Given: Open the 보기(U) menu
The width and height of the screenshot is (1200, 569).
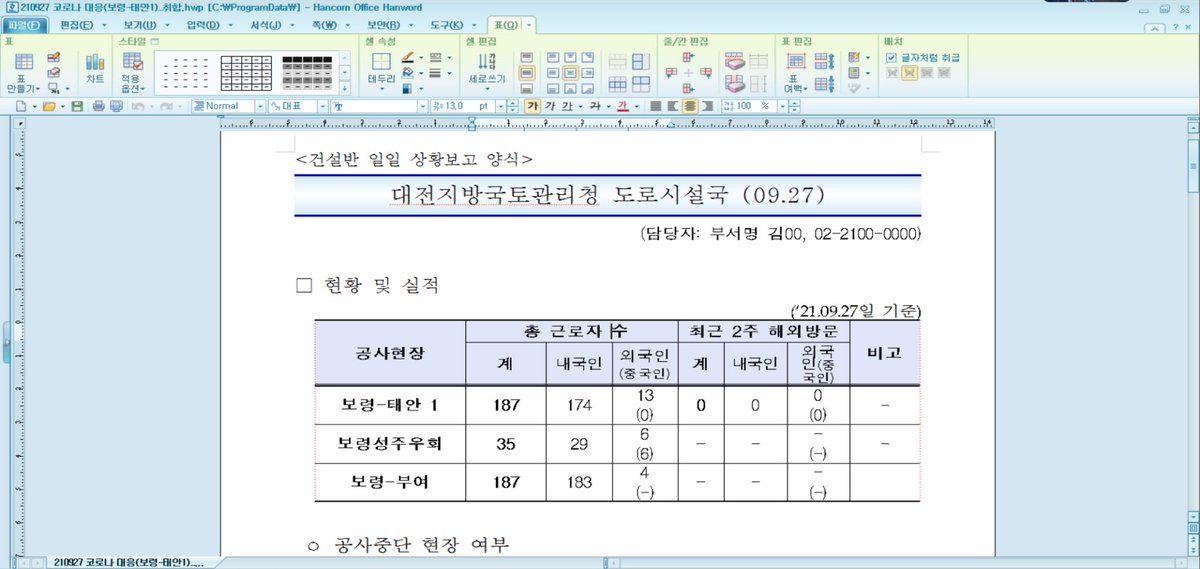Looking at the screenshot, I should point(138,23).
